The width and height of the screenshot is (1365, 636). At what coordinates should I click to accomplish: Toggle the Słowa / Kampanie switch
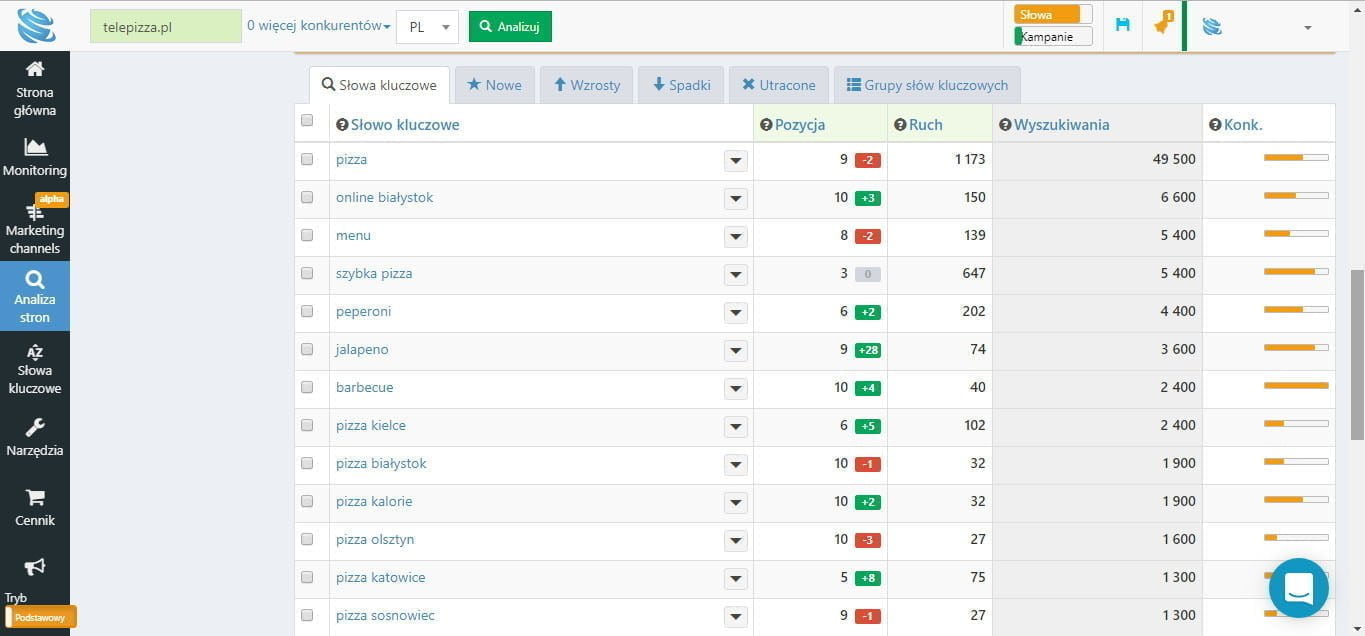(1053, 26)
